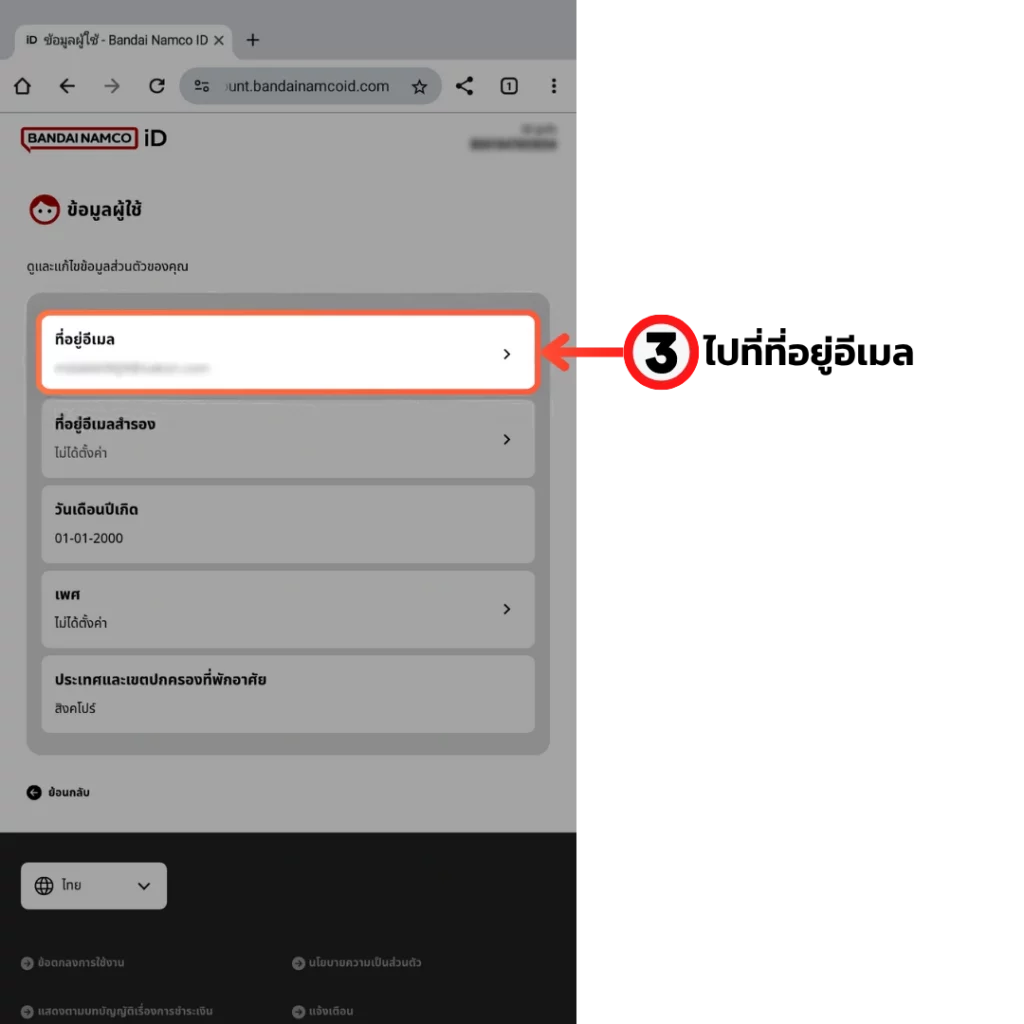Click the address bar URL field
The image size is (1024, 1024).
305,86
